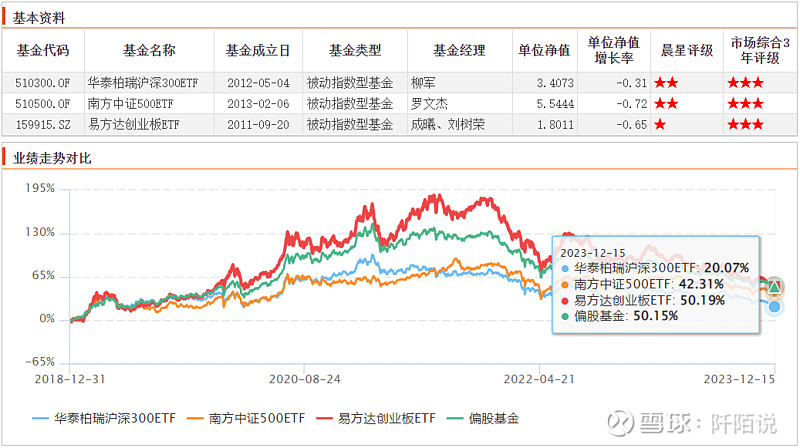
Task: Click three-star market rating in 159915.SZ row
Action: tap(745, 125)
